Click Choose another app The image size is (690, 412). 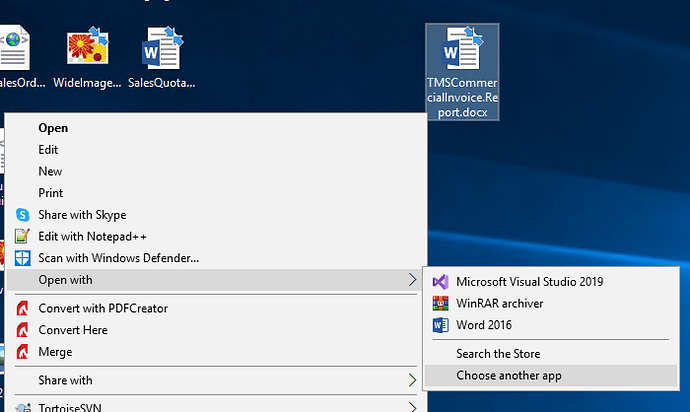pyautogui.click(x=509, y=376)
